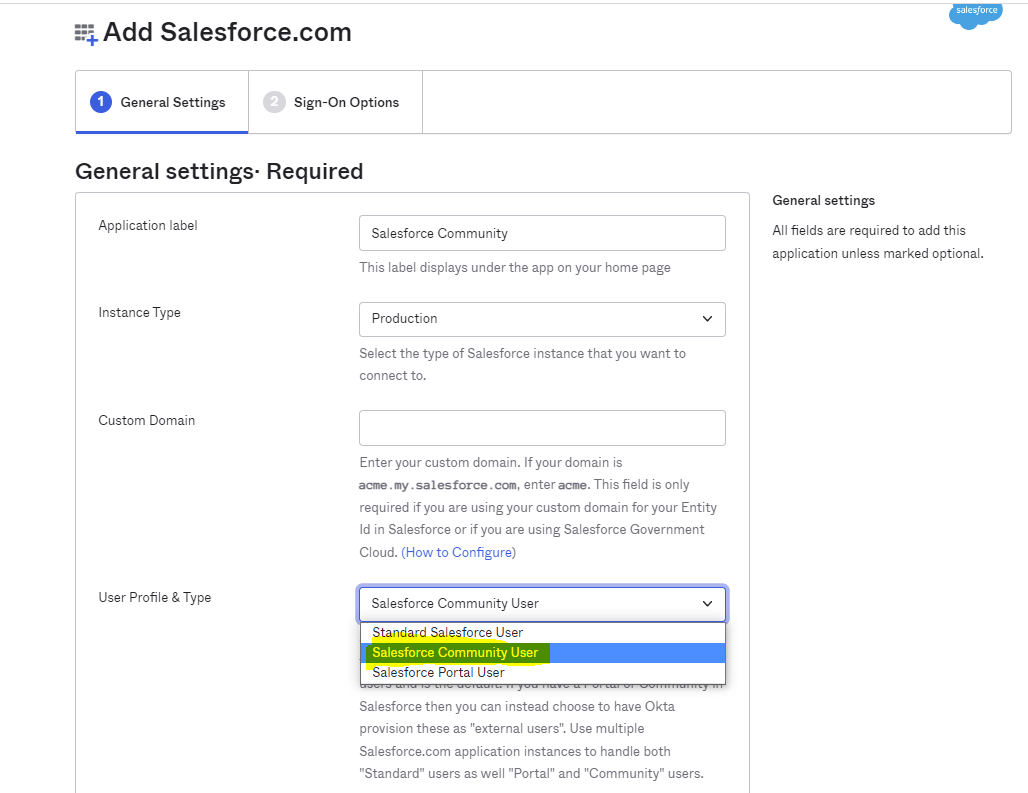
Task: Open the Instance Type dropdown
Action: pyautogui.click(x=542, y=319)
